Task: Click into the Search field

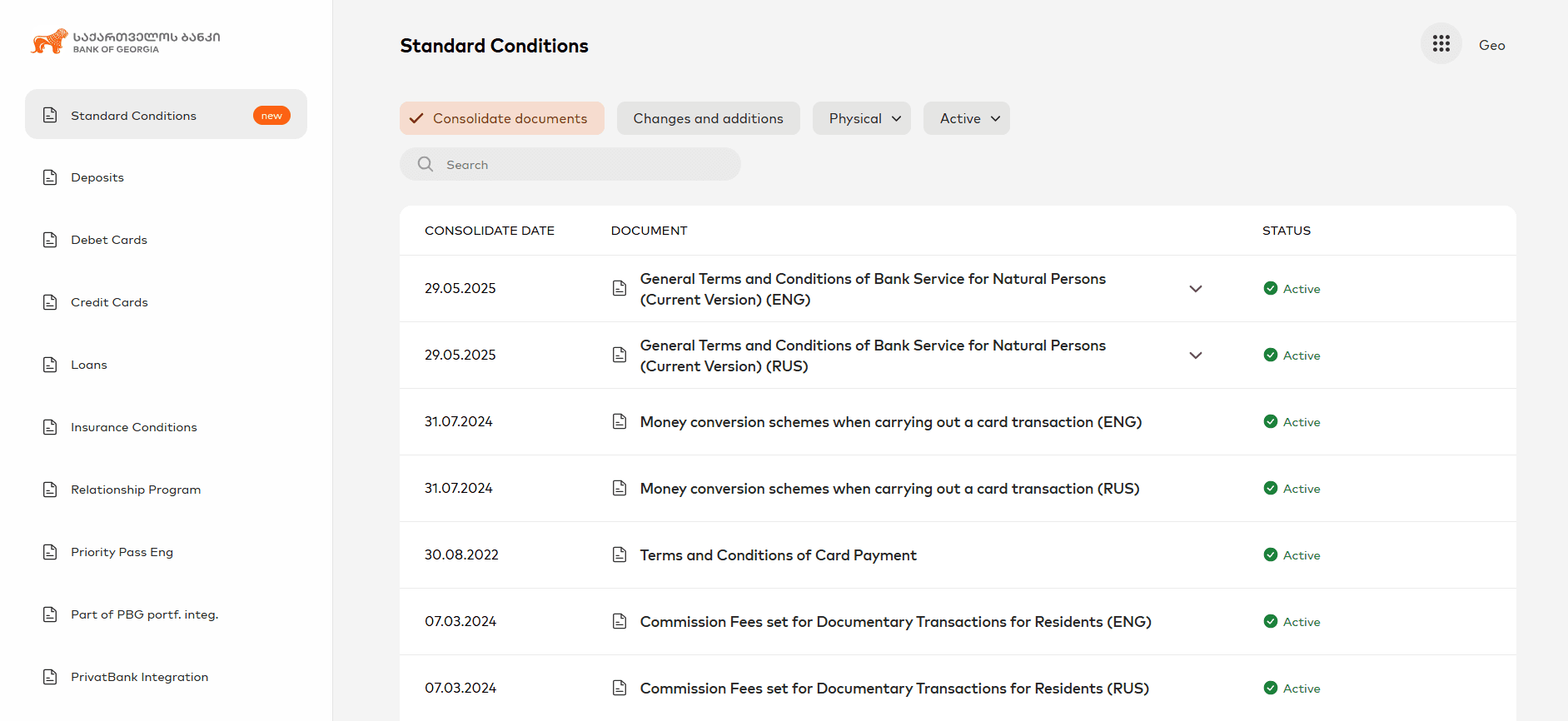Action: click(x=583, y=165)
